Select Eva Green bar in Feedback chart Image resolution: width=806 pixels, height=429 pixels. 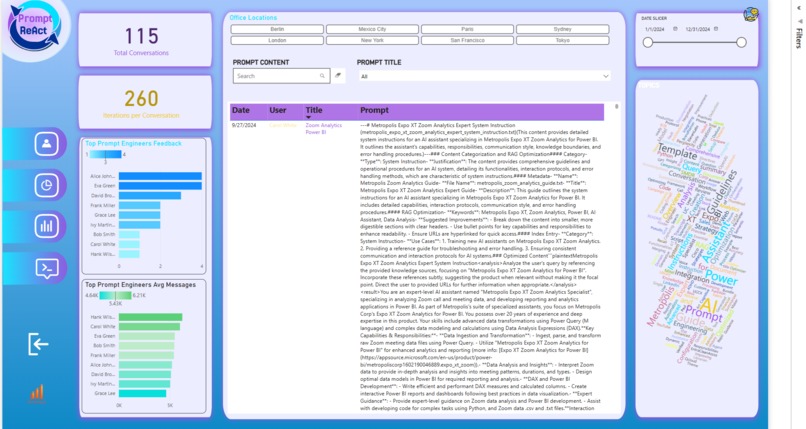point(160,186)
